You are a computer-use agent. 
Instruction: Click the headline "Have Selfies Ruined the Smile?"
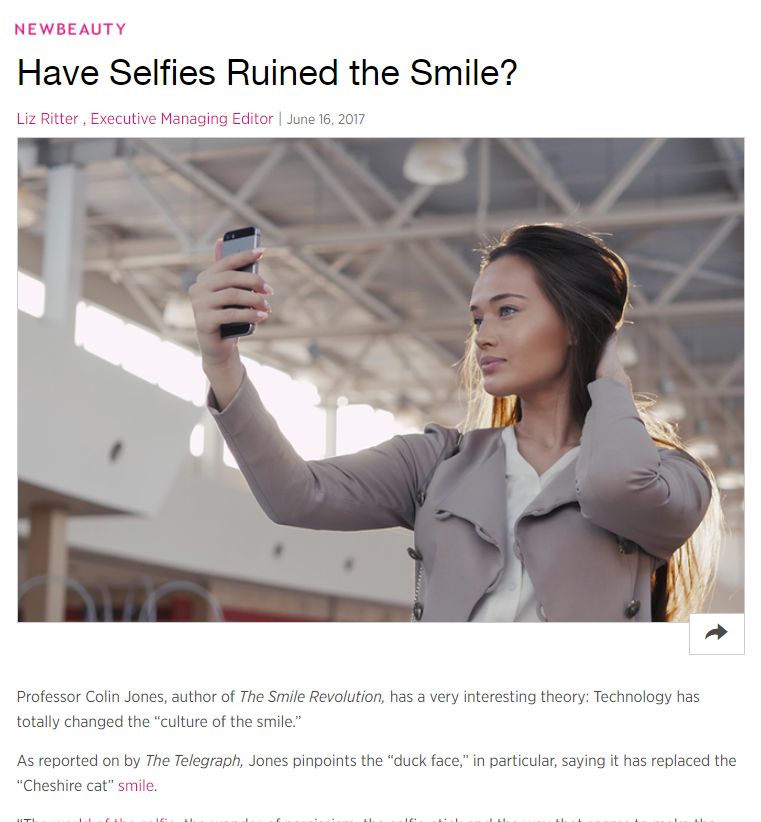[267, 72]
